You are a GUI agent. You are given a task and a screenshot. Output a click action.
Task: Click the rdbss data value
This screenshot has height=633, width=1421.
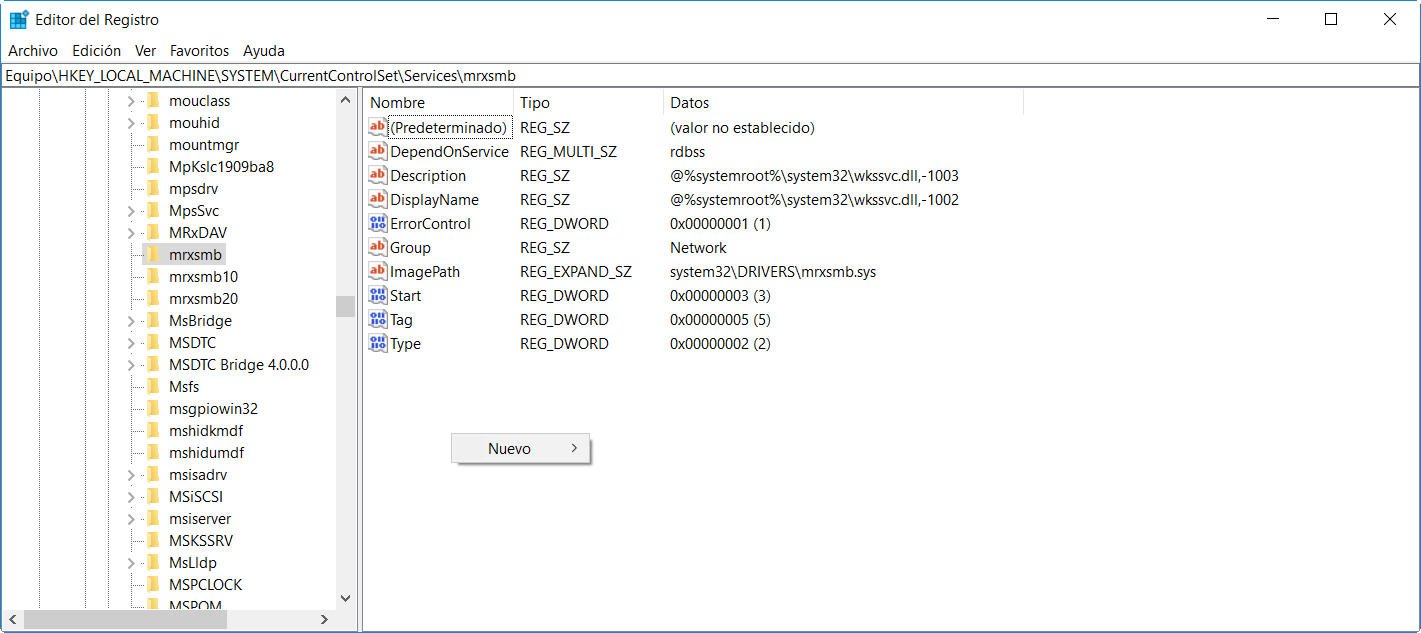pos(687,152)
